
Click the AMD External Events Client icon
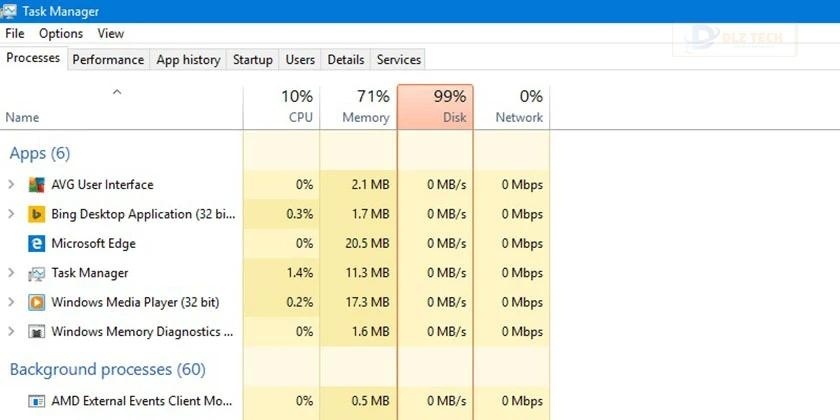[37, 402]
